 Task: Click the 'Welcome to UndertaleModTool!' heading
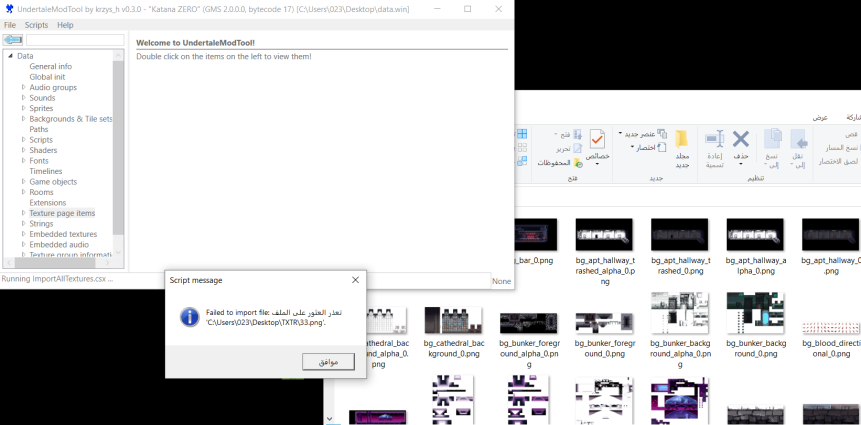pos(195,43)
